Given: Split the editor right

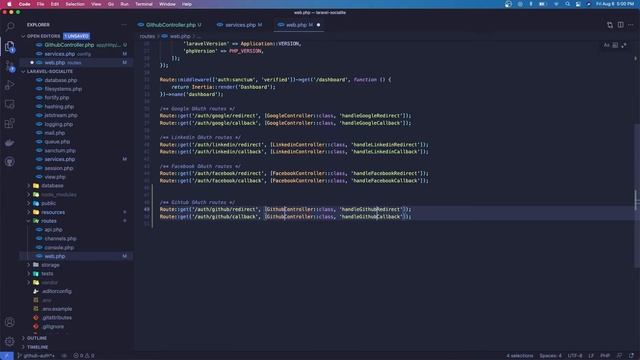Looking at the screenshot, I should [x=620, y=25].
